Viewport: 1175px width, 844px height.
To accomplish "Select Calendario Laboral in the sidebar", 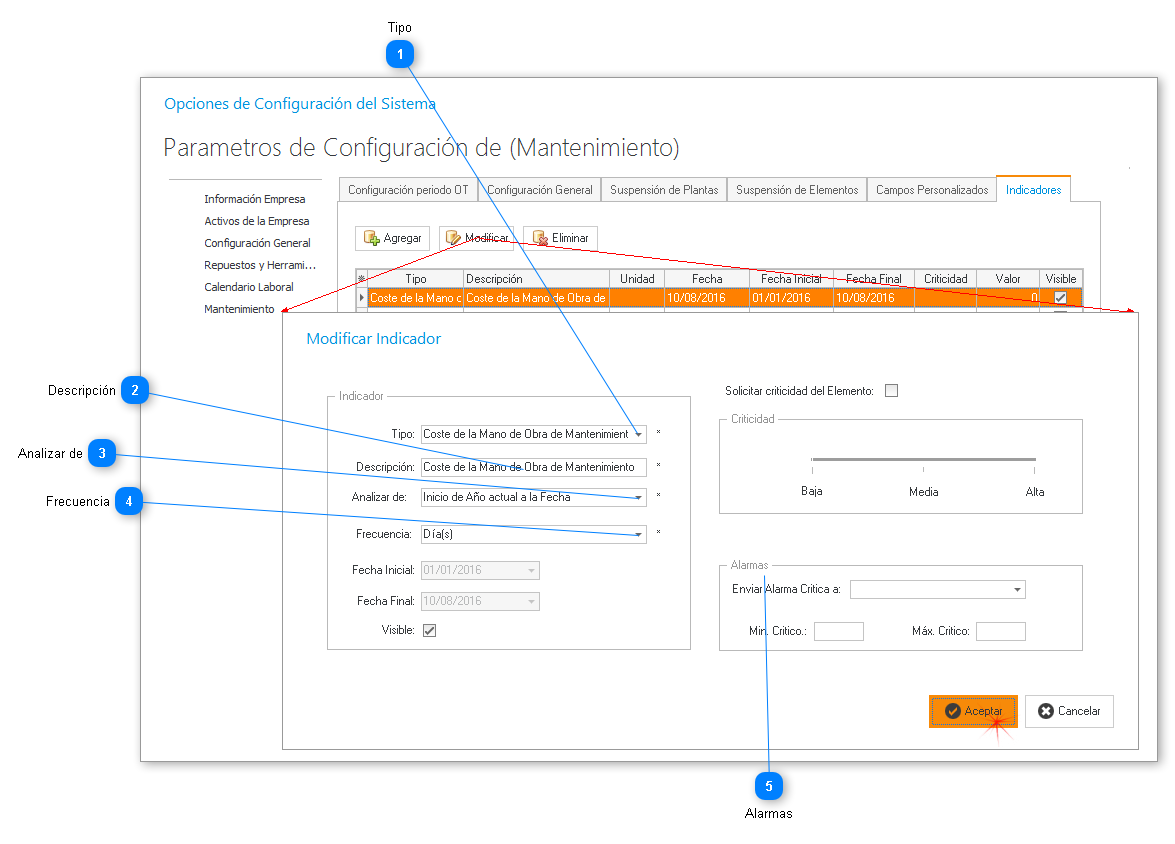I will [249, 287].
